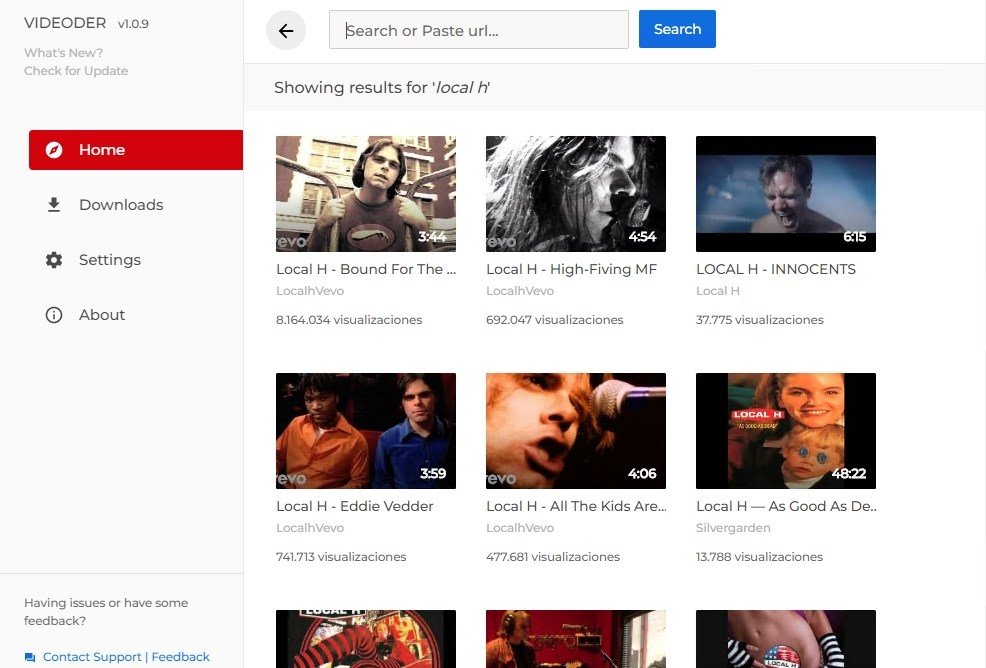Click channel LocalhVevo under All The Kids
Image resolution: width=986 pixels, height=668 pixels.
pyautogui.click(x=520, y=528)
